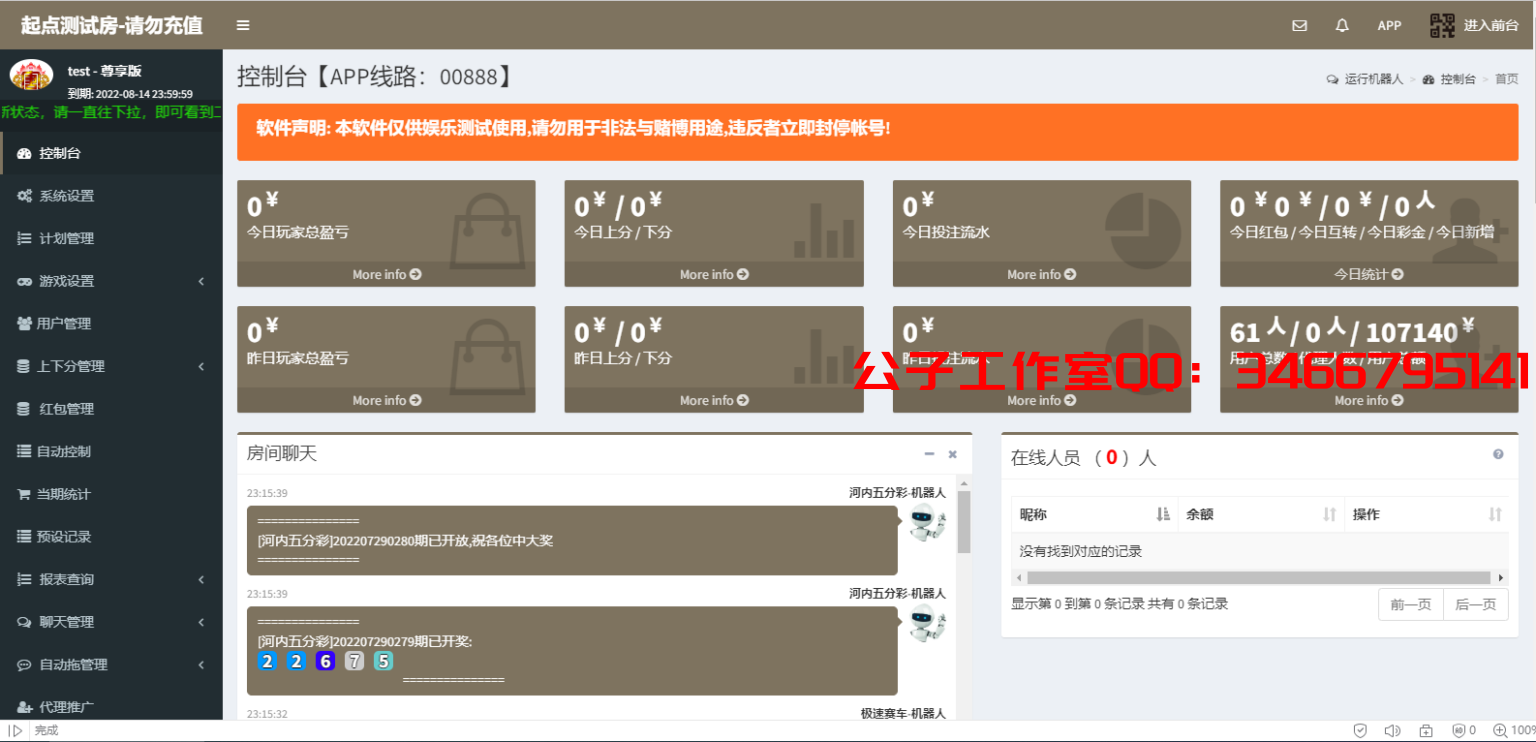This screenshot has width=1536, height=742.
Task: Click 前一页 pagination button
Action: (1411, 604)
